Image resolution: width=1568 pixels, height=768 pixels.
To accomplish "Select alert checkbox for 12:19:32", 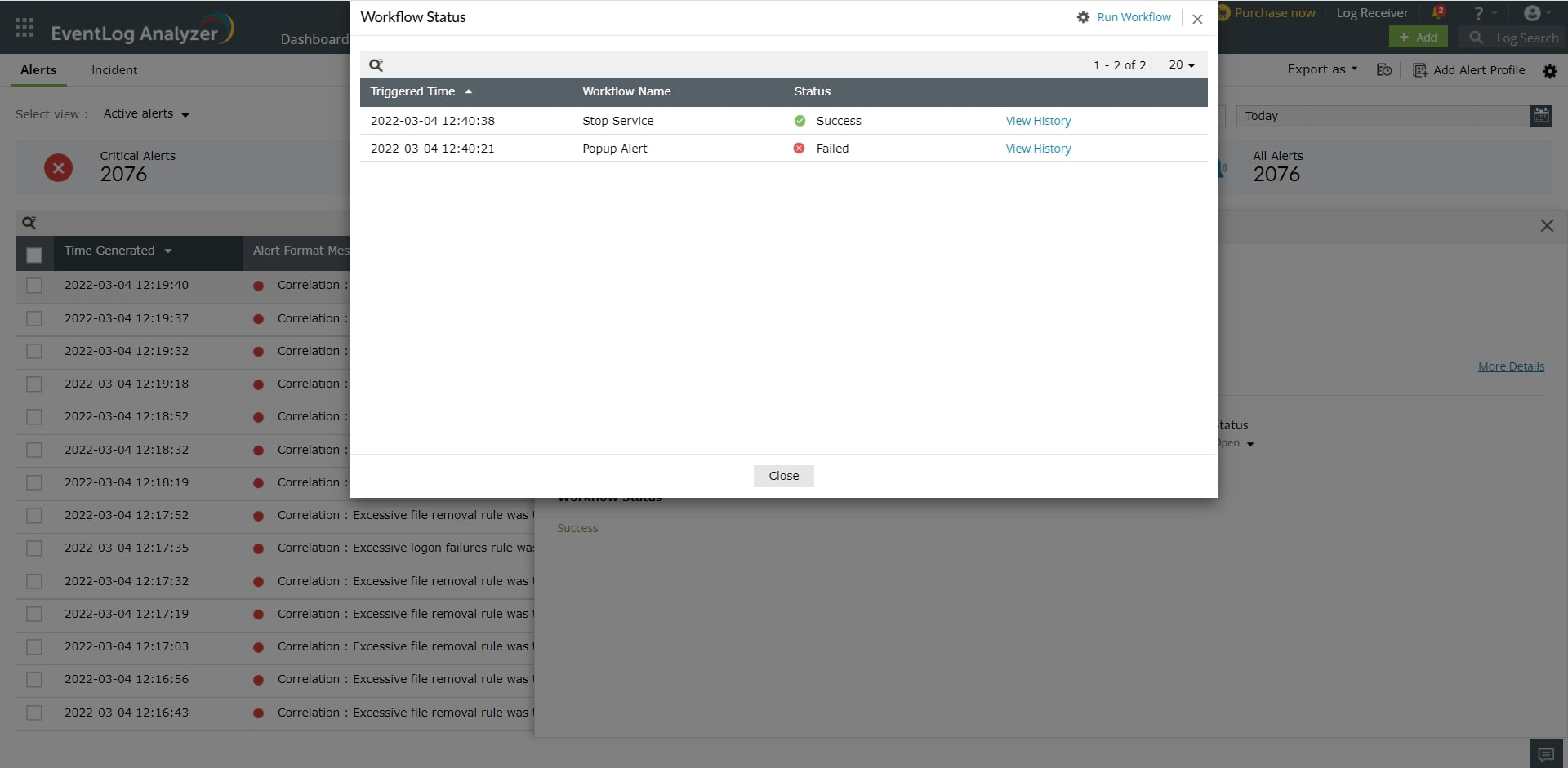I will click(x=34, y=351).
